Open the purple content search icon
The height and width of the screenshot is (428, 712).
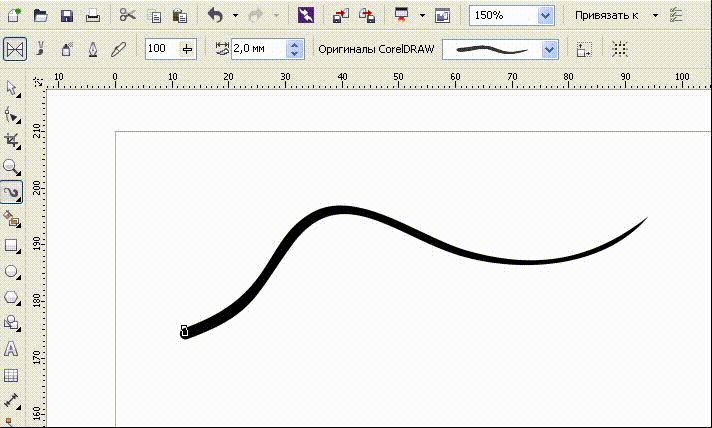306,15
